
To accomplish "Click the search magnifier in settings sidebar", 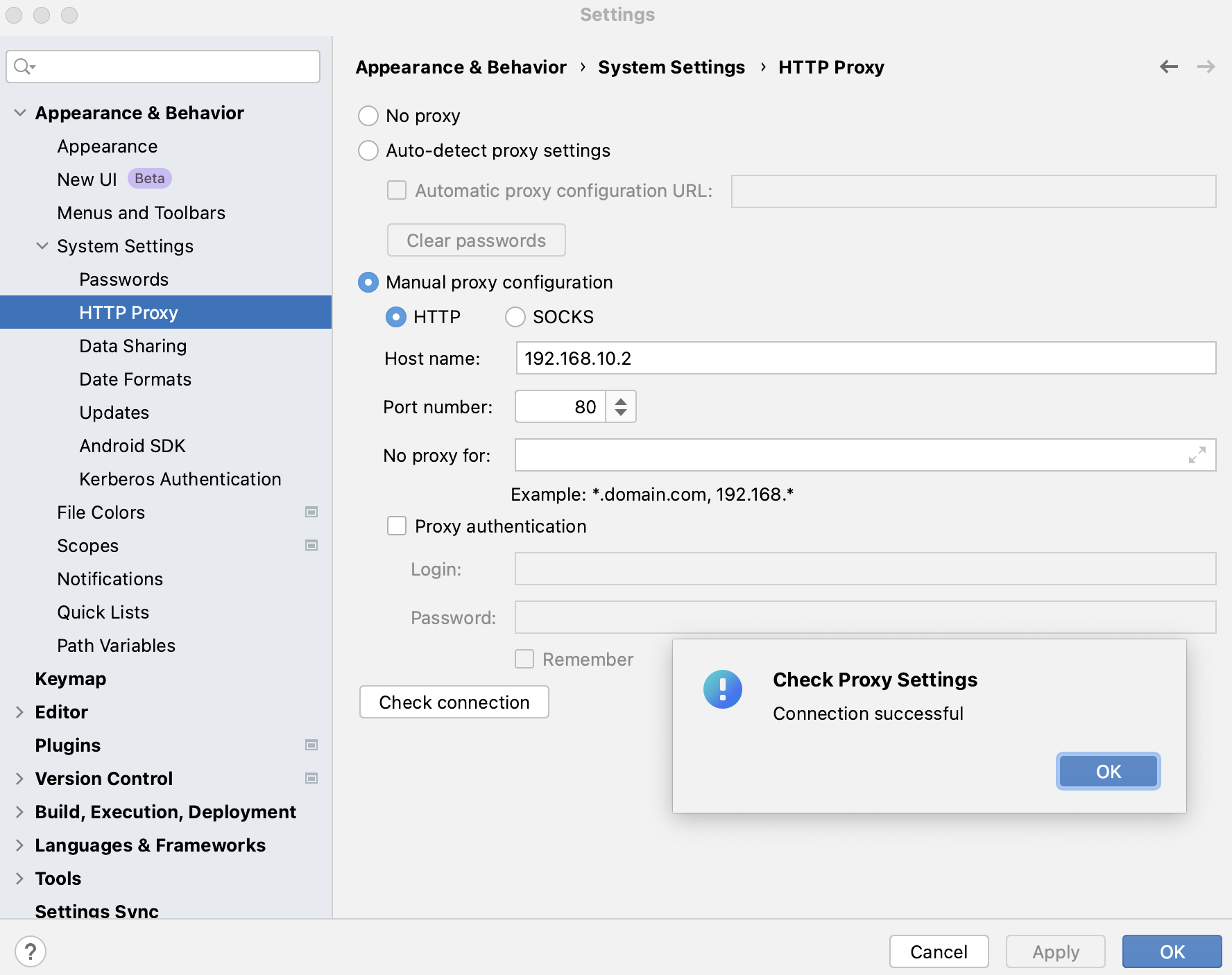I will pos(23,67).
